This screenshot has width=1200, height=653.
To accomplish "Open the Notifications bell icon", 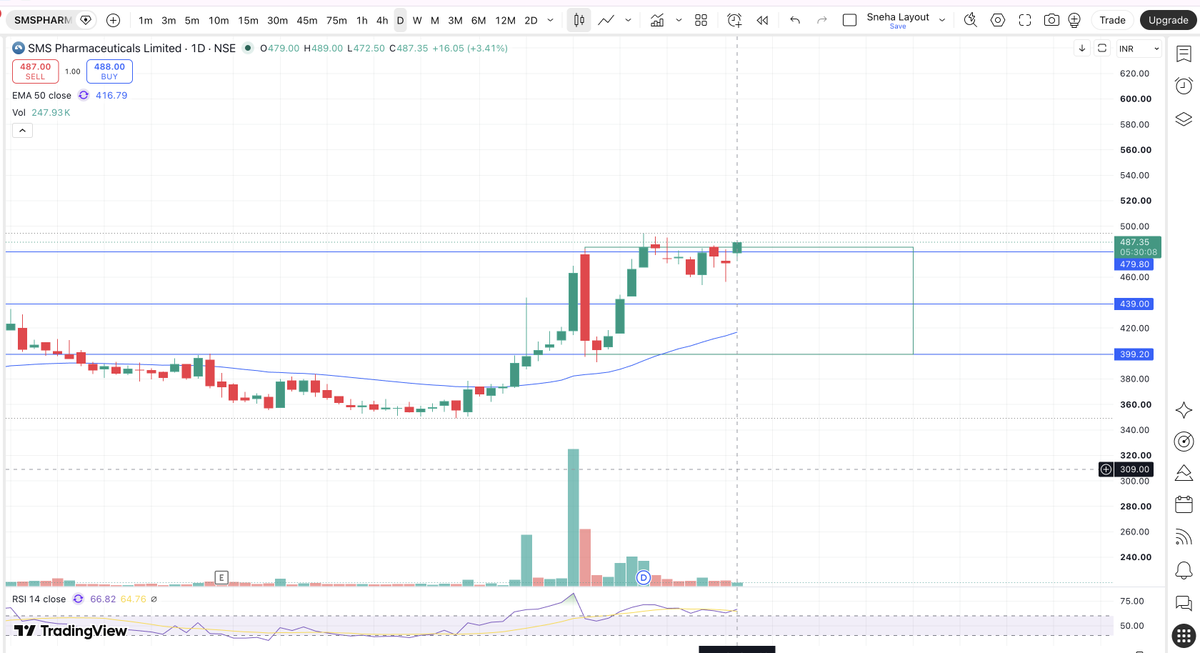I will (x=1184, y=570).
